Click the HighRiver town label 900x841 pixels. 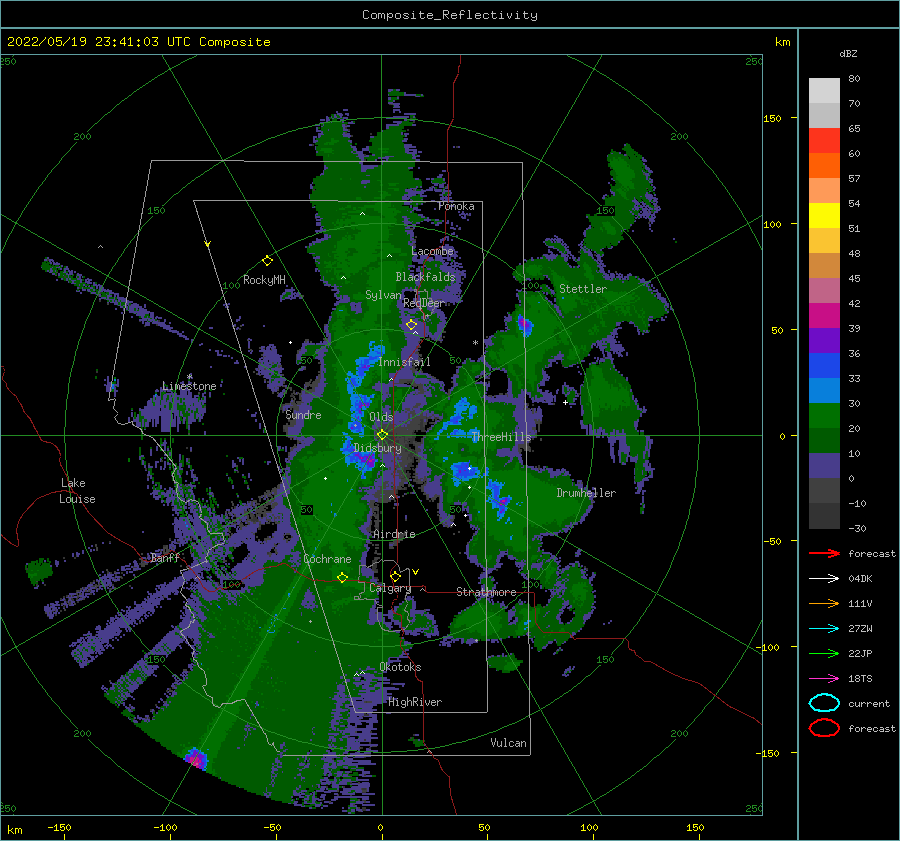pos(415,702)
